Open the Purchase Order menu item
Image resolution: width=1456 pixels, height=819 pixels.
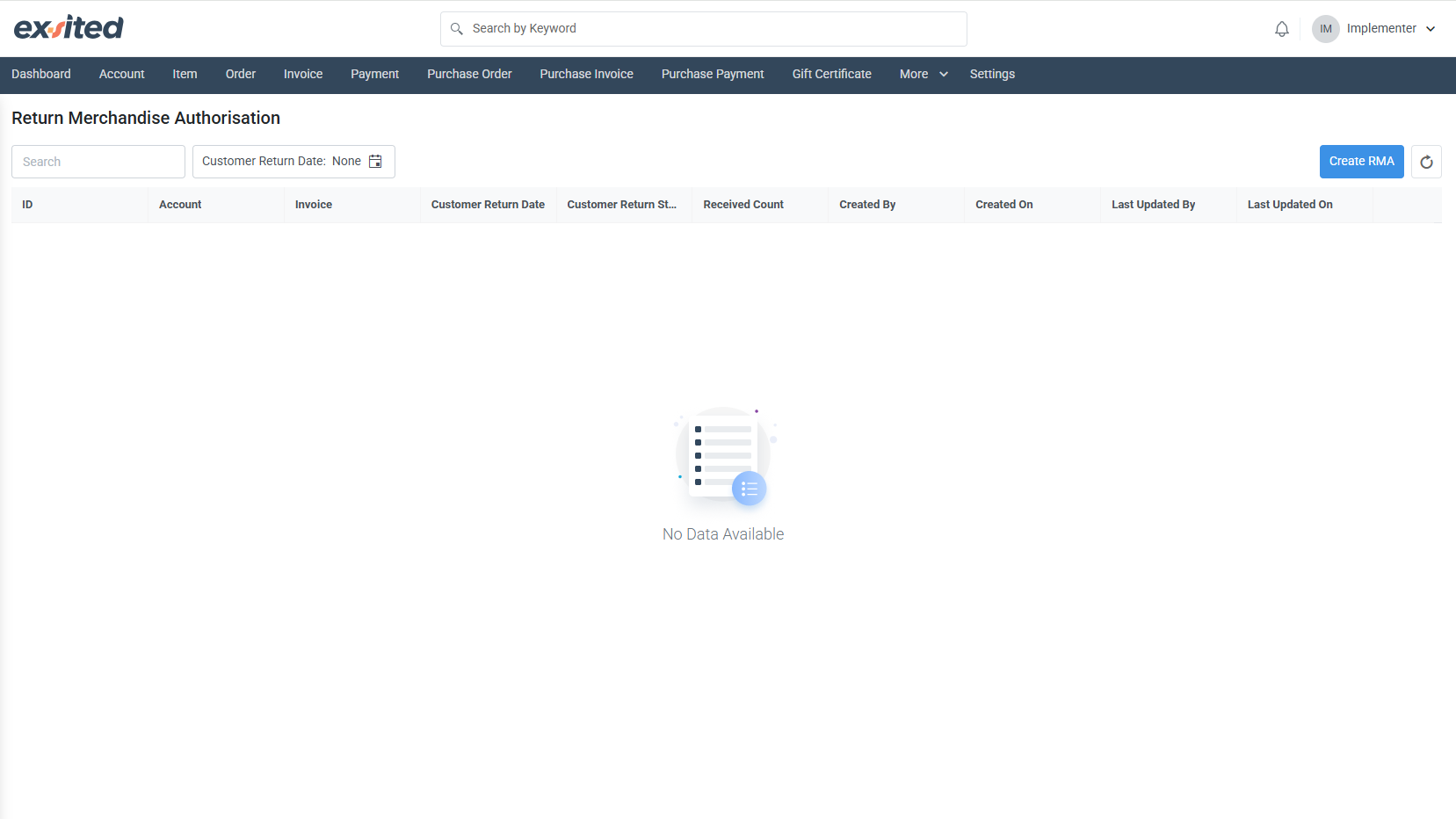click(x=469, y=75)
